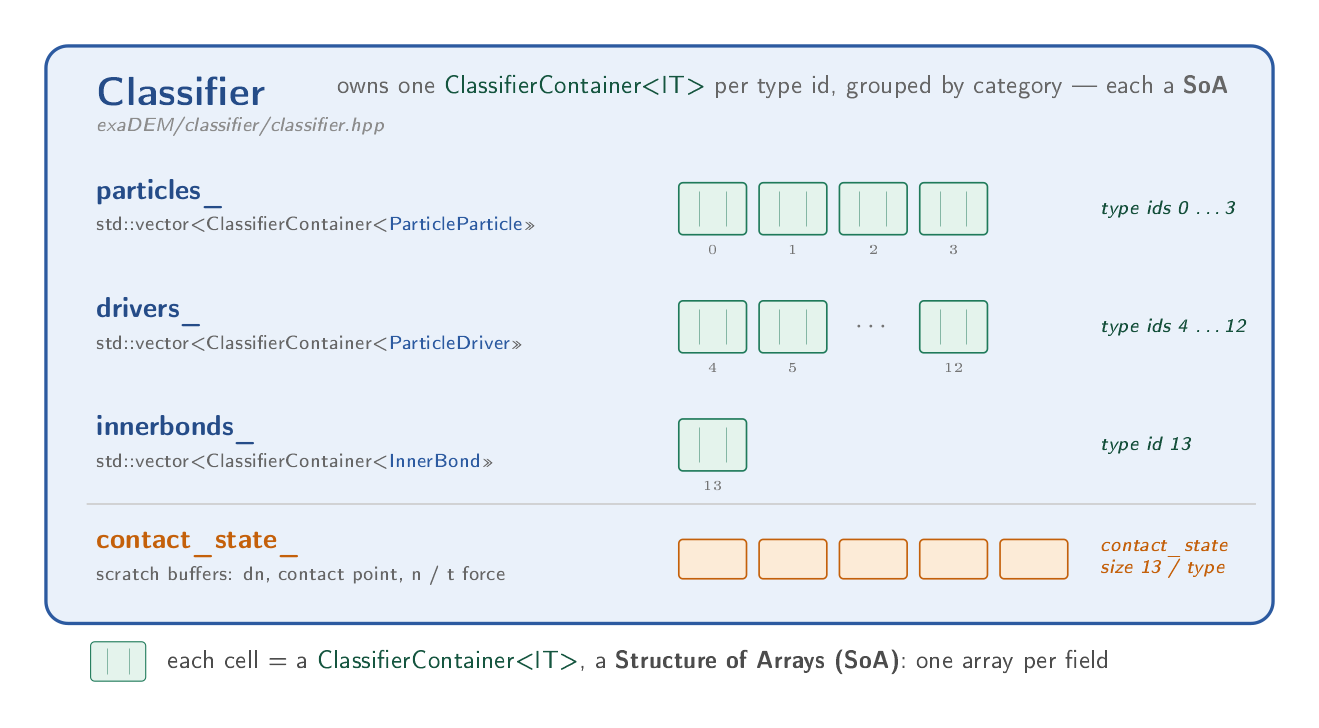1319x728 pixels.
Task: Click 'ClassifierContainer<IT>' in the legend
Action: (x=448, y=661)
